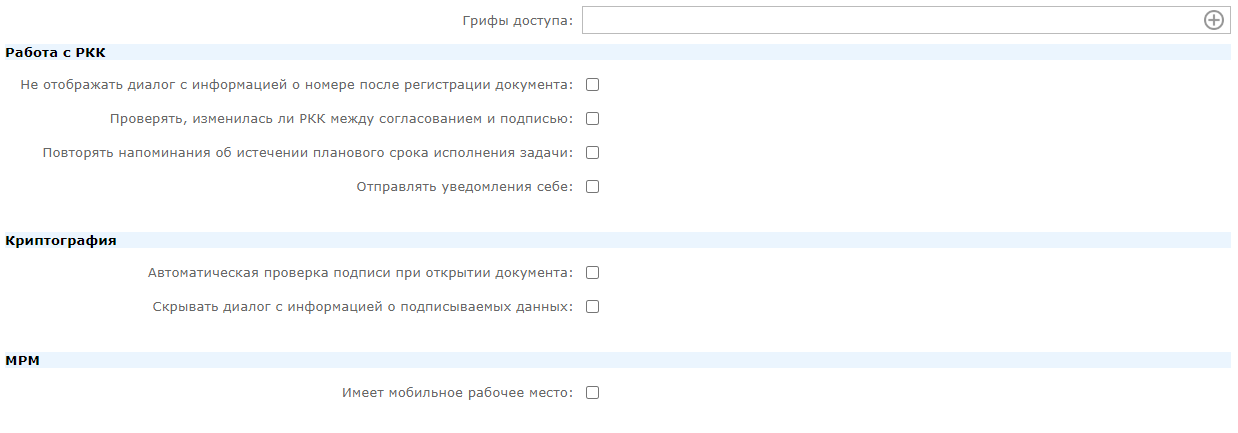Image resolution: width=1238 pixels, height=433 pixels.
Task: Tick 'Проверять, изменилась ли РКК' checkbox
Action: pos(592,119)
